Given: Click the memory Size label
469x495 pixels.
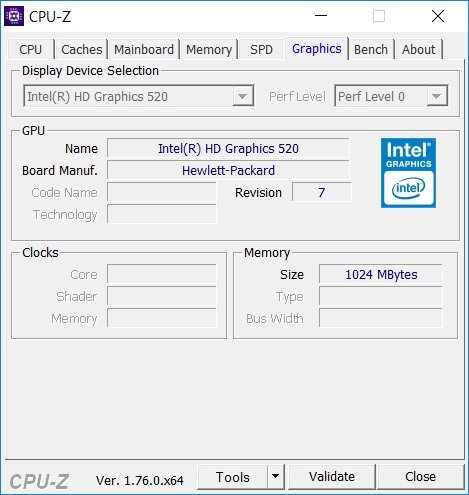Looking at the screenshot, I should click(x=292, y=275).
